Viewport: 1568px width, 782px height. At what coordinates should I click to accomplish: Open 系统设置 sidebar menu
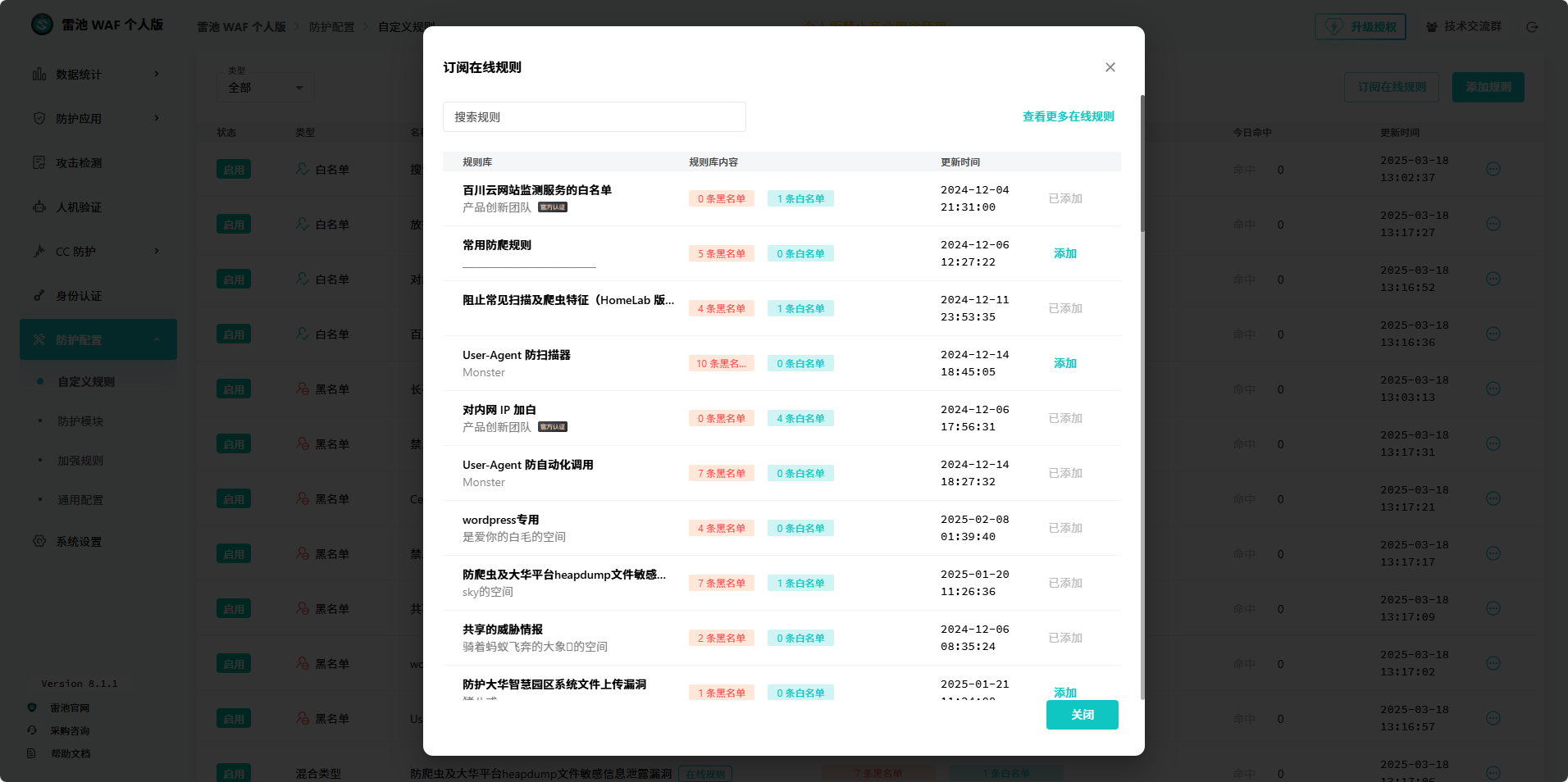pos(98,542)
